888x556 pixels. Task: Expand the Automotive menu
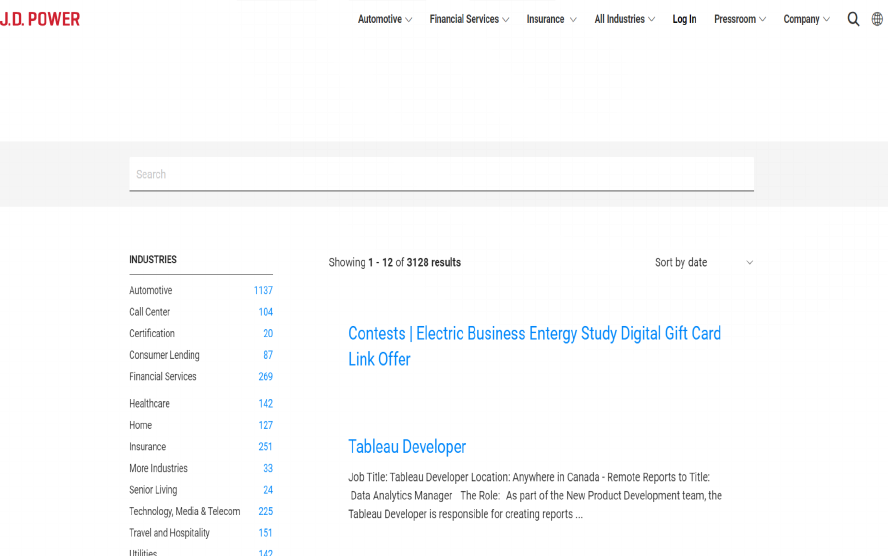pyautogui.click(x=385, y=19)
